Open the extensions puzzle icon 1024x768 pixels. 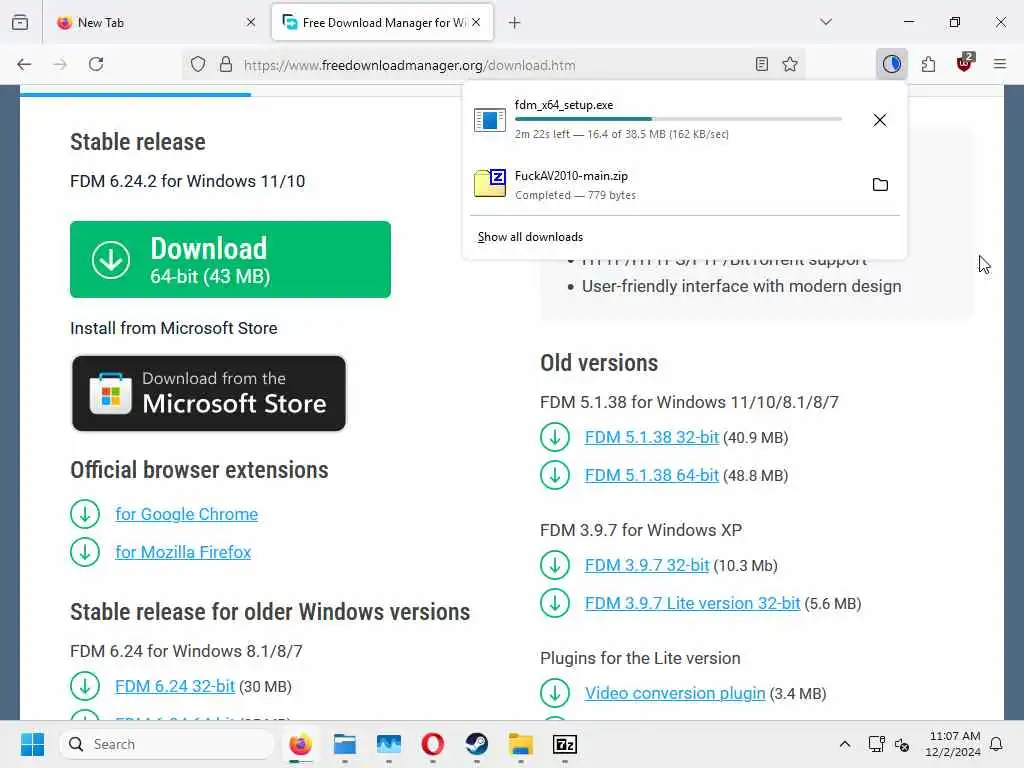928,64
